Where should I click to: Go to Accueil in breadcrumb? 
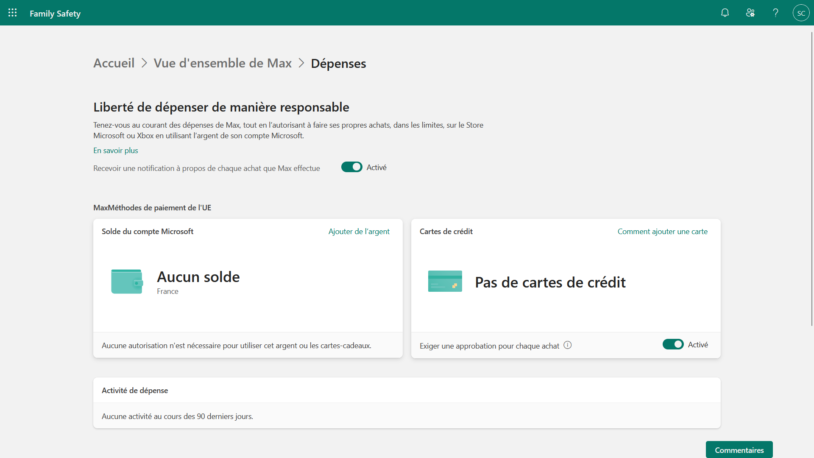pyautogui.click(x=114, y=63)
